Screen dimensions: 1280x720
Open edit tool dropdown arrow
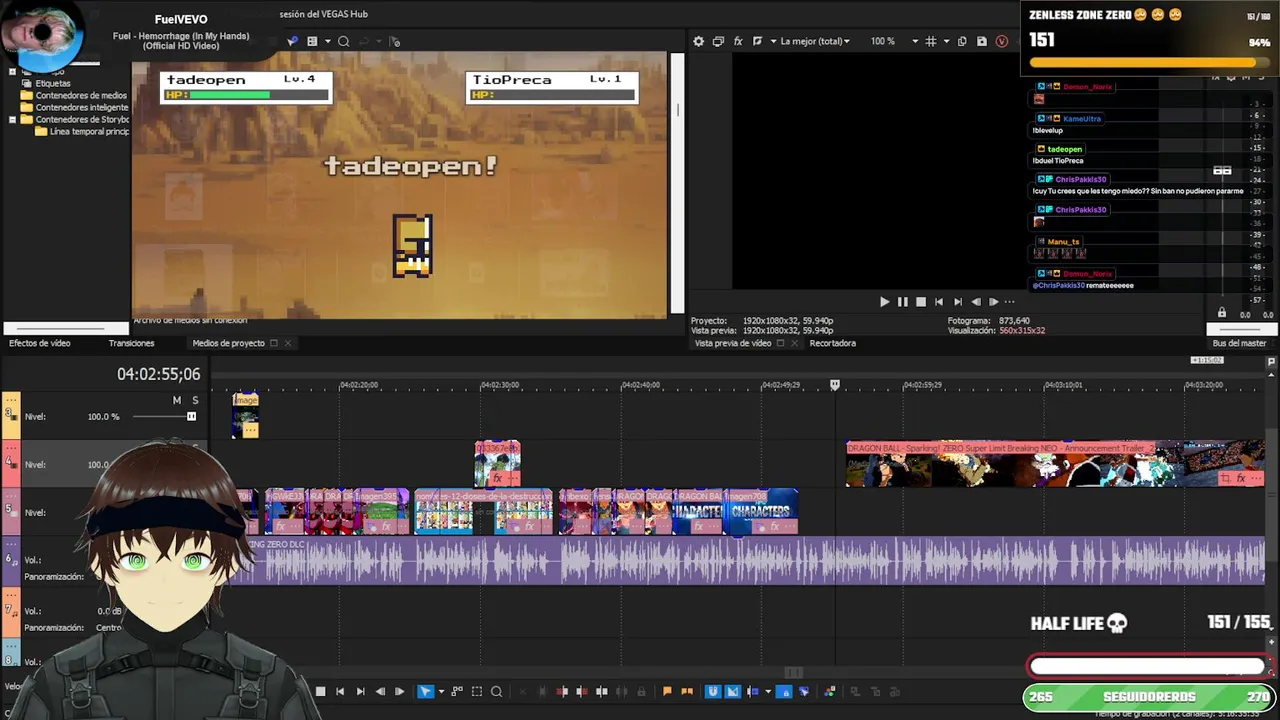point(441,691)
